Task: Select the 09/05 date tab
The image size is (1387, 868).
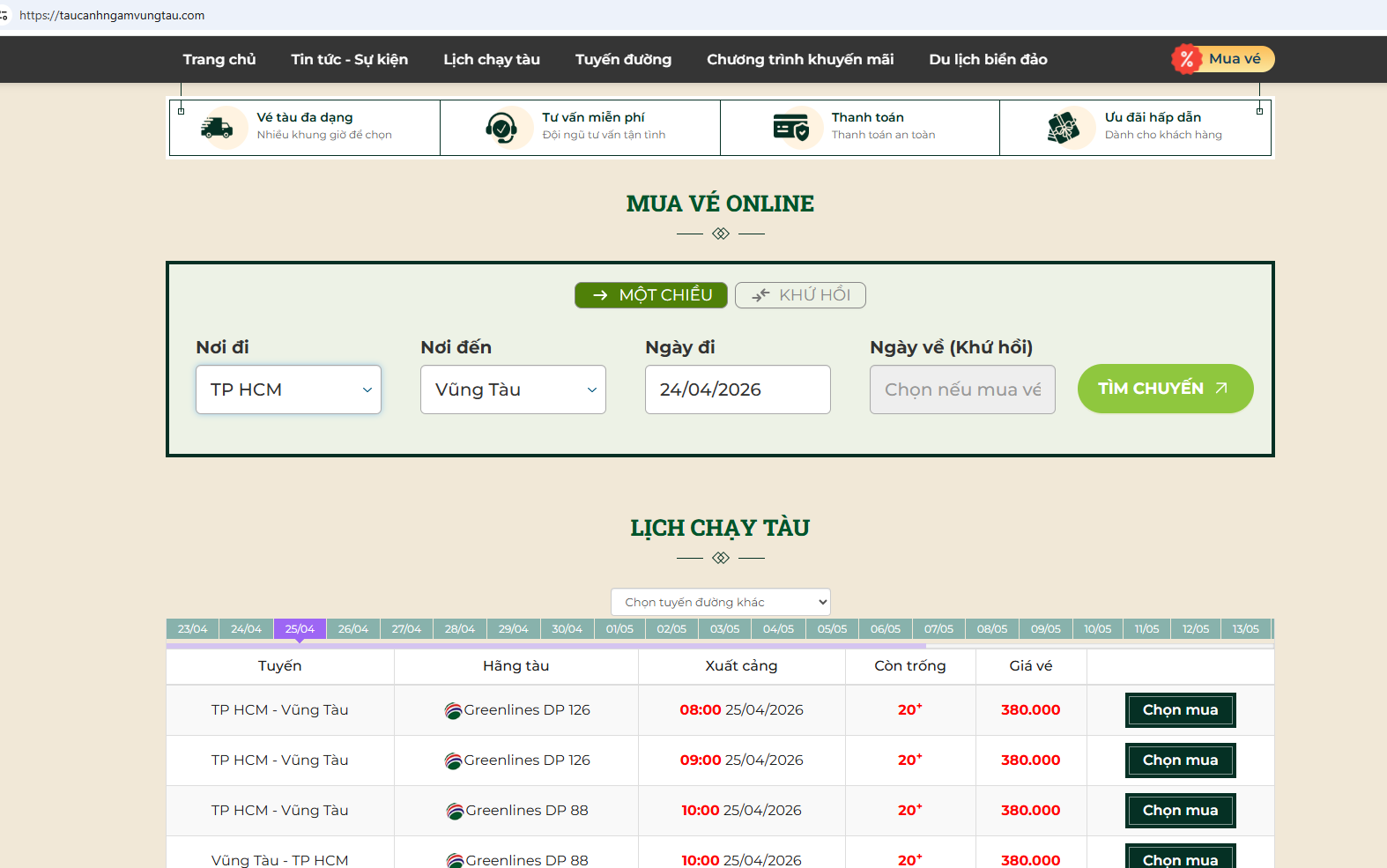Action: click(1046, 628)
